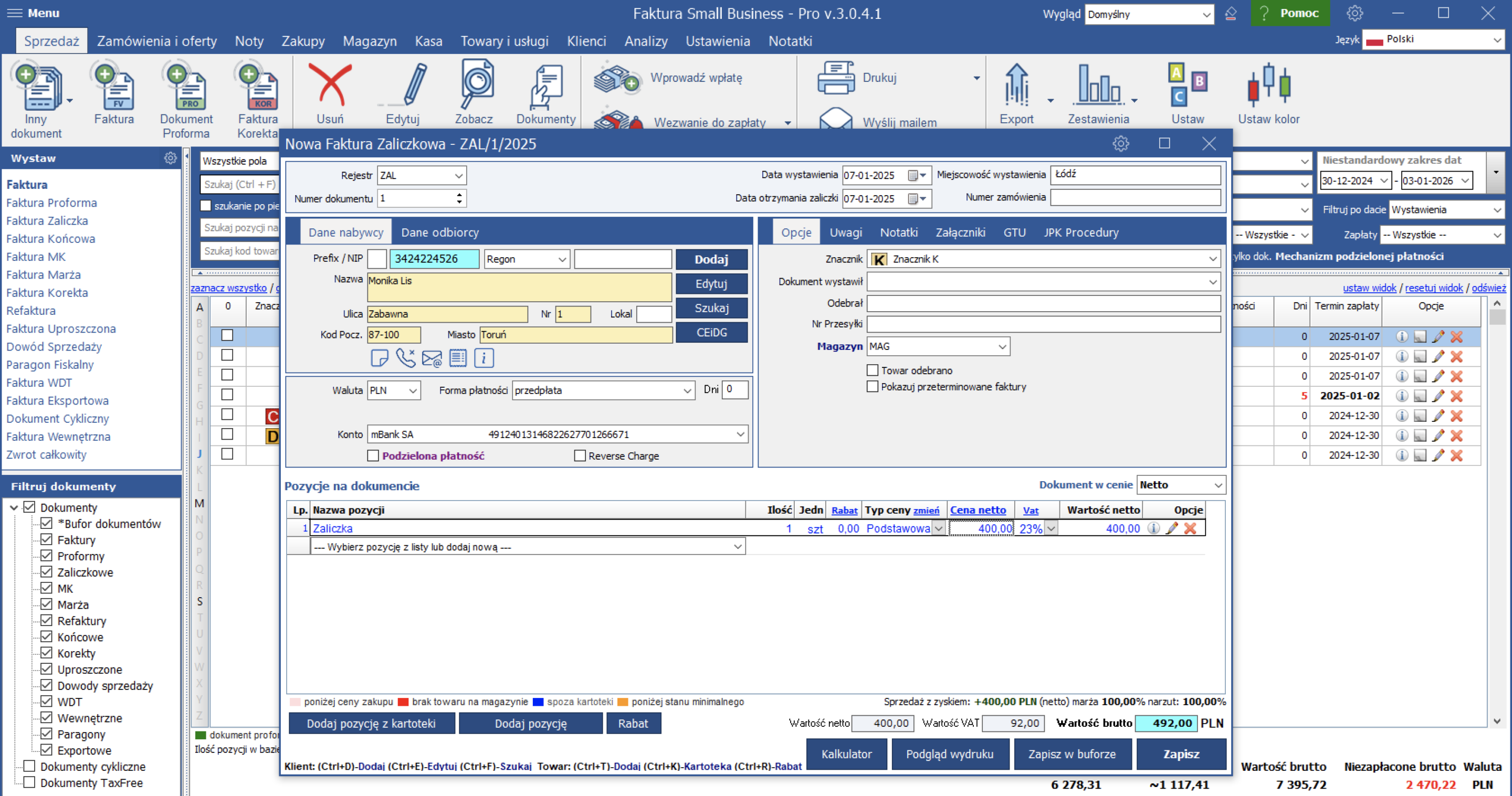The width and height of the screenshot is (1512, 796).
Task: Click the Zapisz button
Action: point(1181,754)
